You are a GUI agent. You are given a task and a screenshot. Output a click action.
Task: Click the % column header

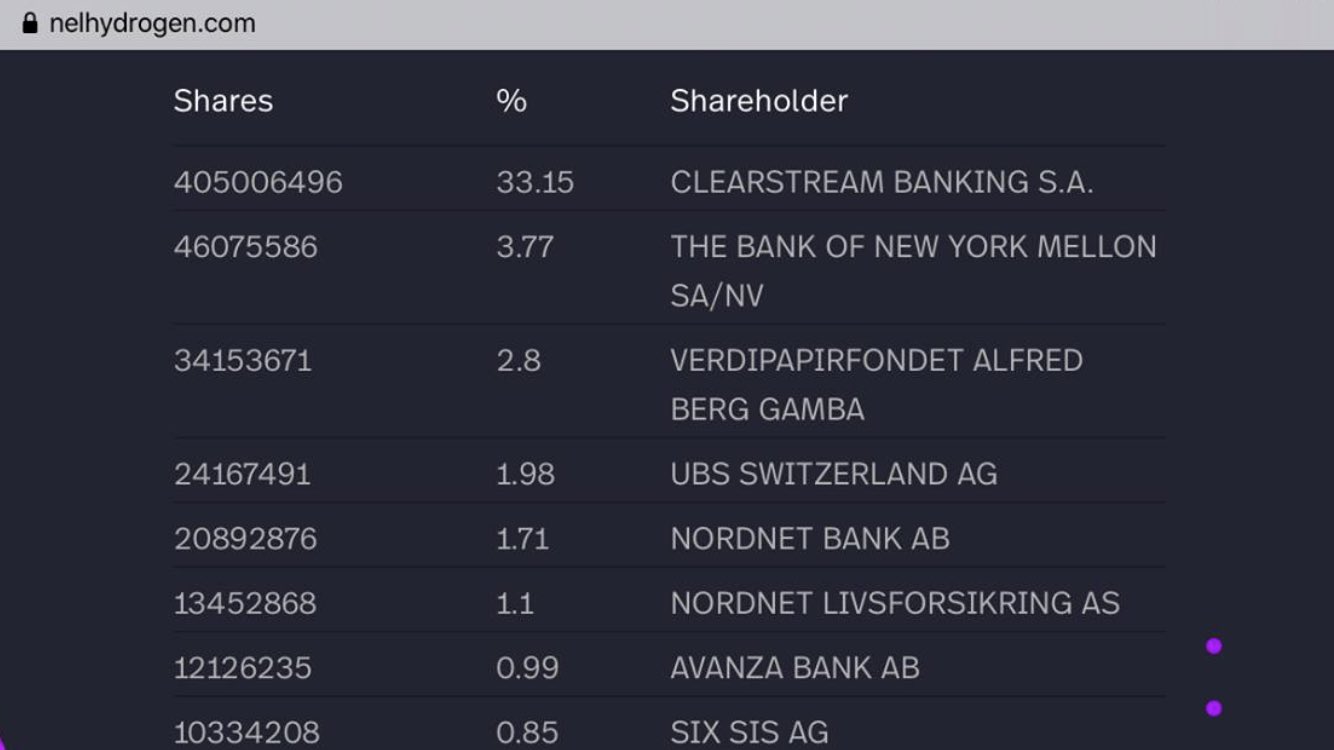511,101
